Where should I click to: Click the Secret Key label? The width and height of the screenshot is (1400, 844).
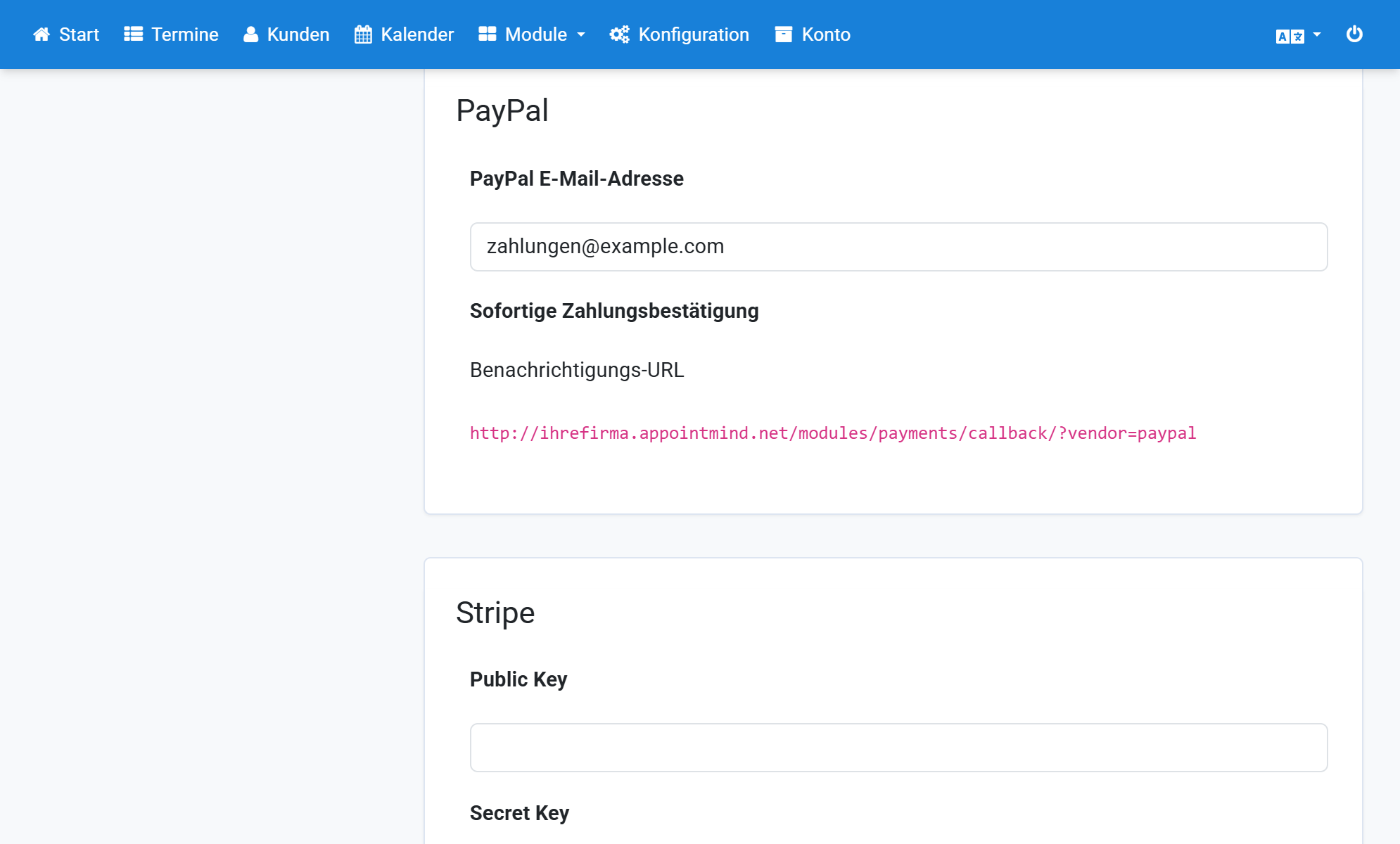pyautogui.click(x=519, y=813)
